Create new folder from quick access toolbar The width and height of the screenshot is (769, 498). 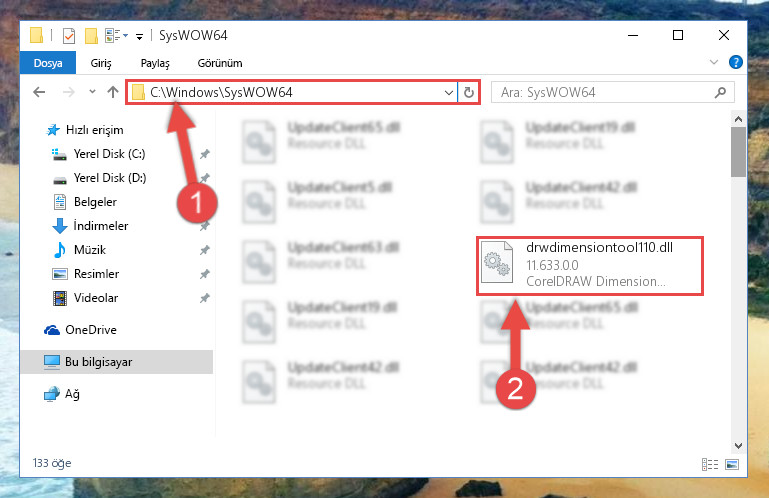[x=91, y=36]
